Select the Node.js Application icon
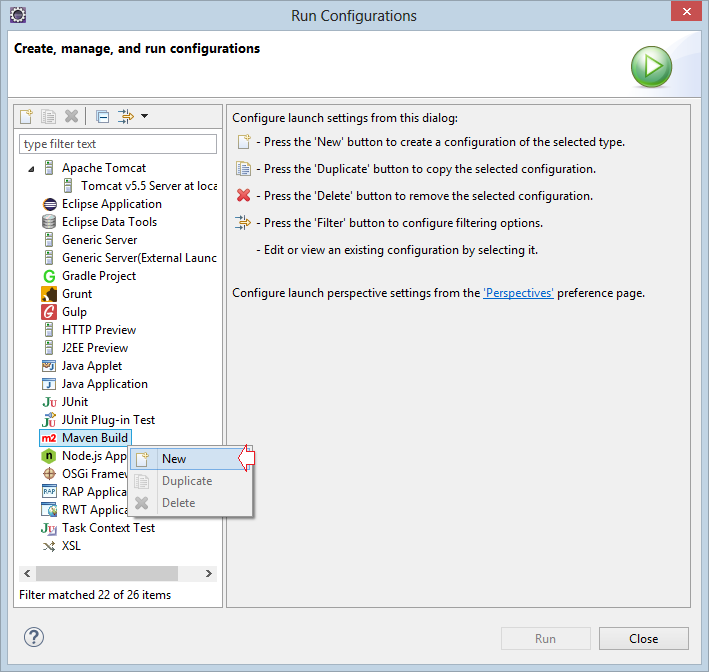This screenshot has width=709, height=672. [x=49, y=456]
